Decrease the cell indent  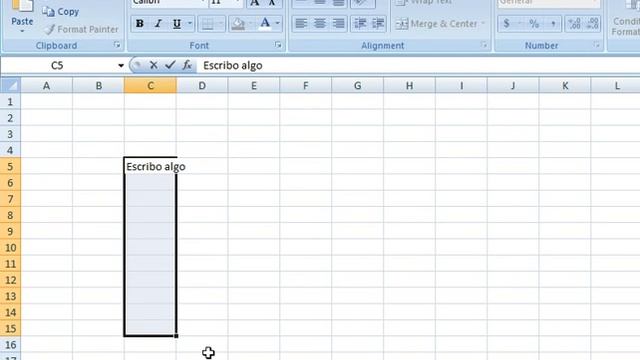click(x=360, y=24)
